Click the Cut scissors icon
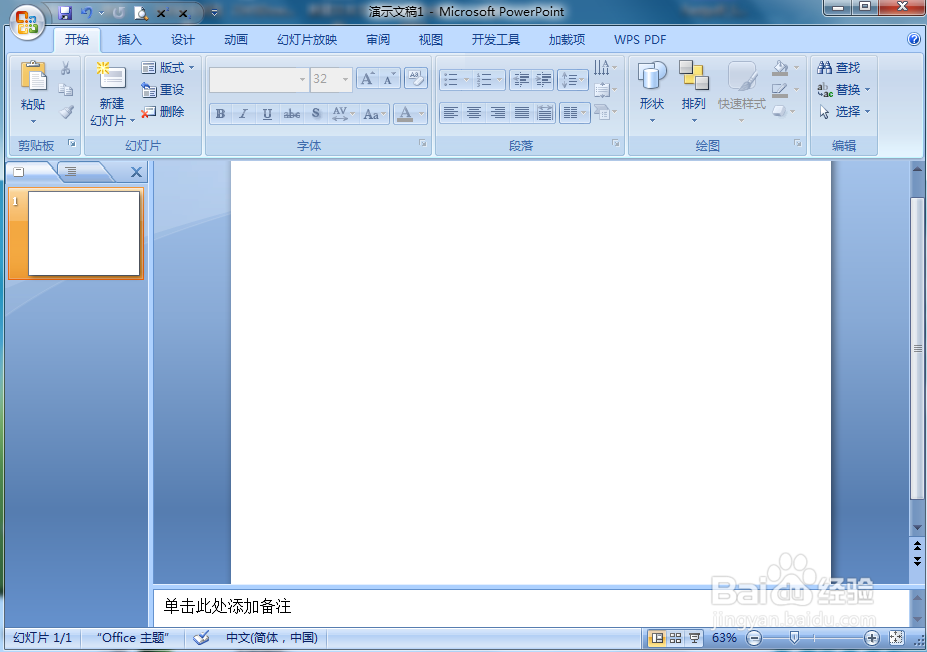Image resolution: width=927 pixels, height=652 pixels. pos(66,69)
